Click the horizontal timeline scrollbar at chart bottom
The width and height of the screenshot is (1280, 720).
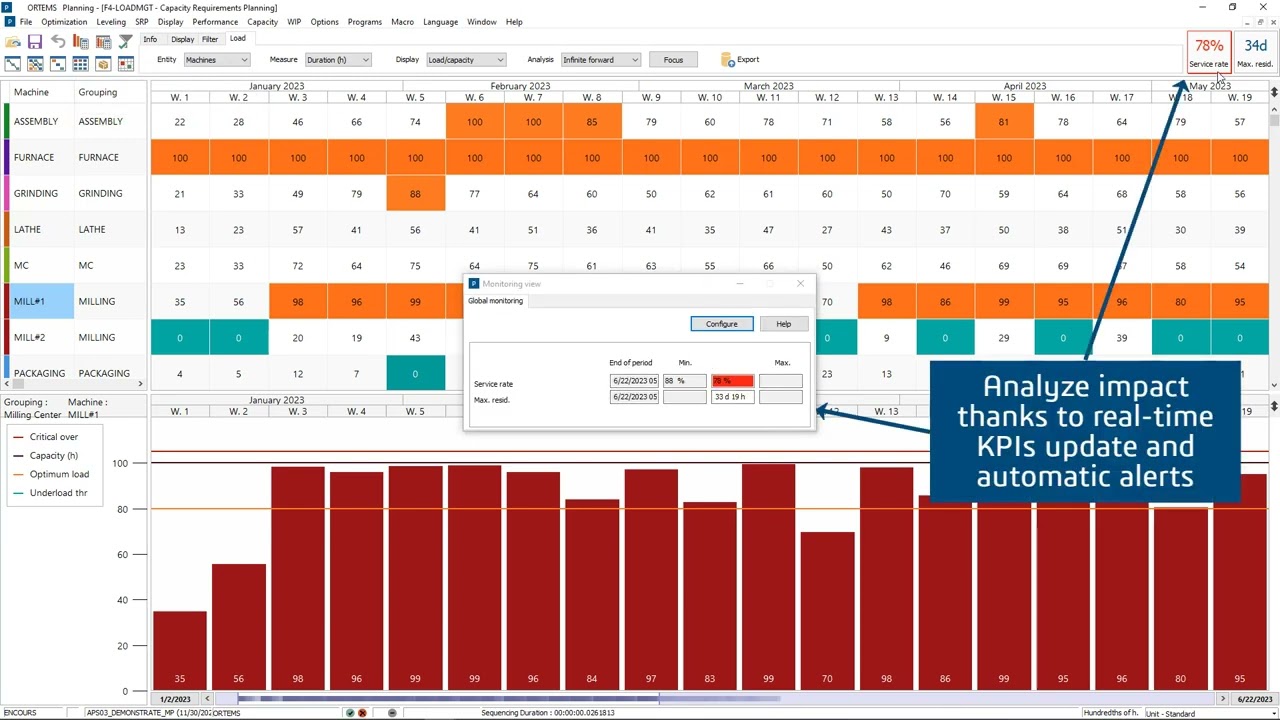pos(715,698)
